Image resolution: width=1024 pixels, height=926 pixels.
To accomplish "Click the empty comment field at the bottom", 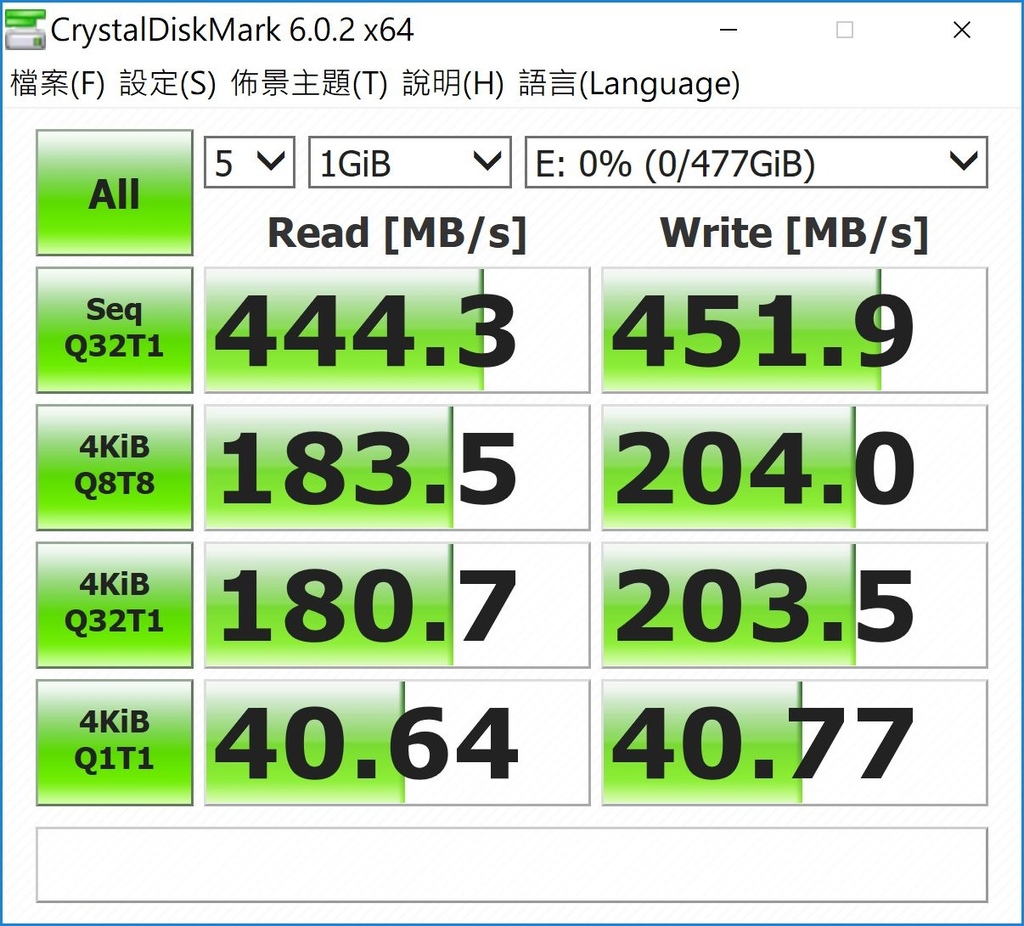I will click(x=512, y=865).
